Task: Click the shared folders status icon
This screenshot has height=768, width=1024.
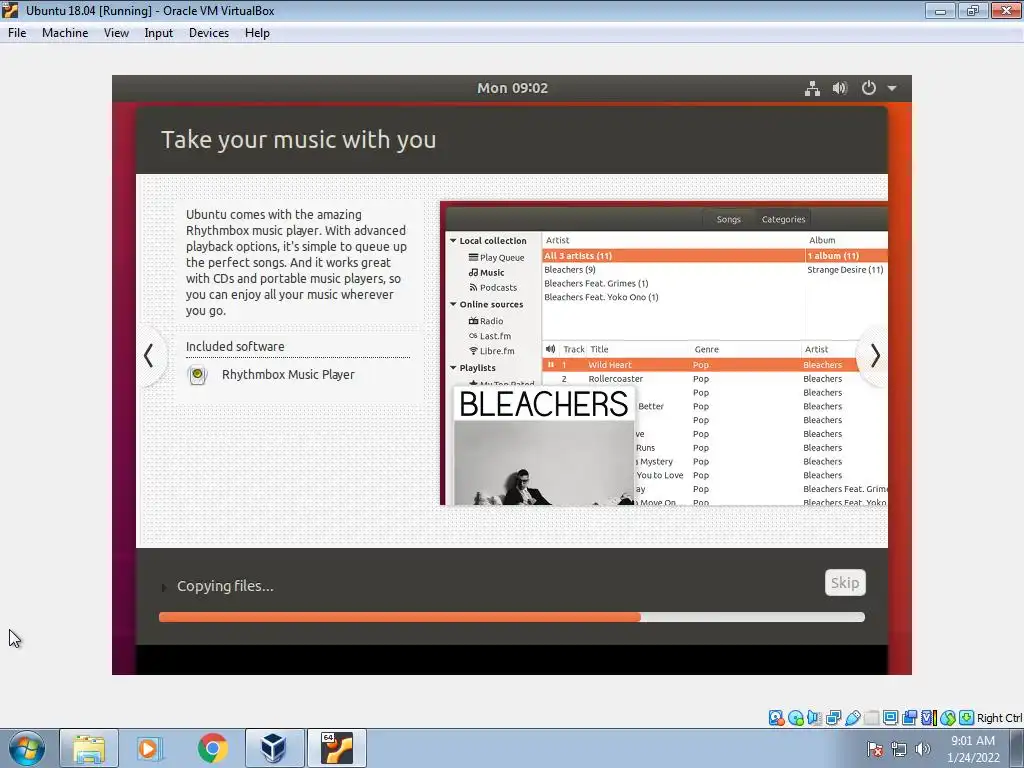Action: (871, 718)
